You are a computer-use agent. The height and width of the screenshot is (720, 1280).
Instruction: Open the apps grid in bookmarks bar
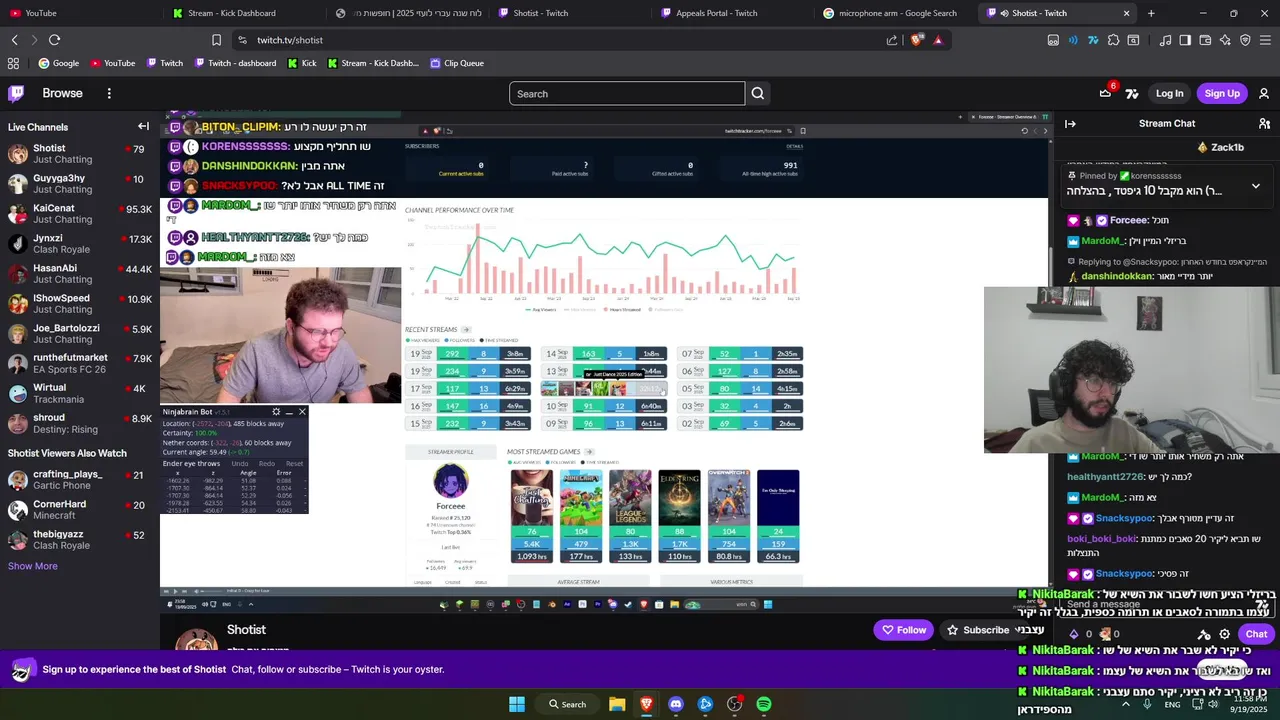click(13, 63)
